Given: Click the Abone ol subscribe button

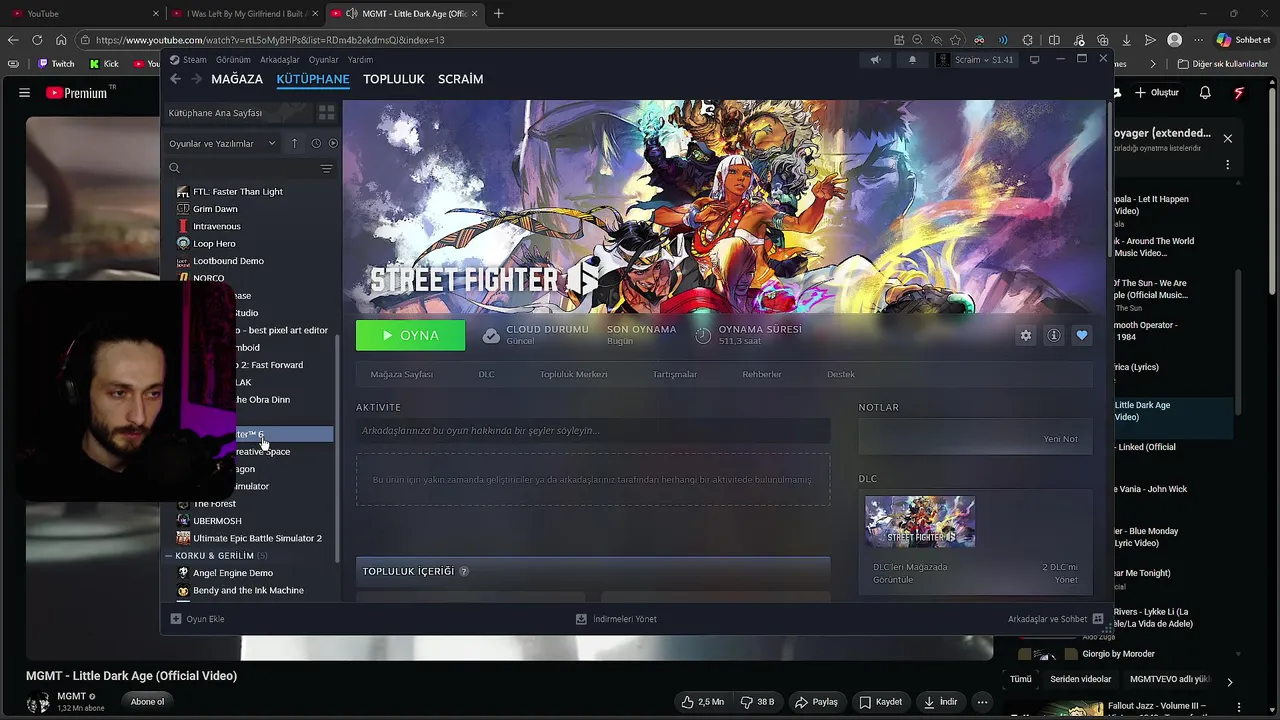Looking at the screenshot, I should coord(147,702).
